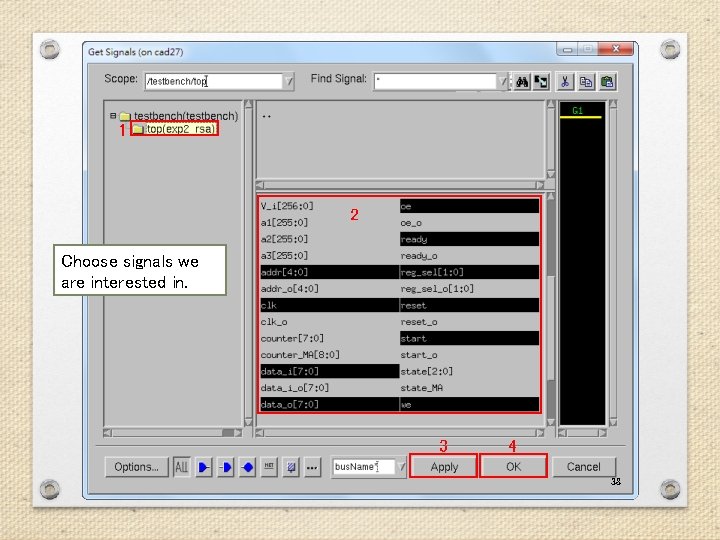Click into the busName text field
The image size is (720, 540).
[364, 467]
